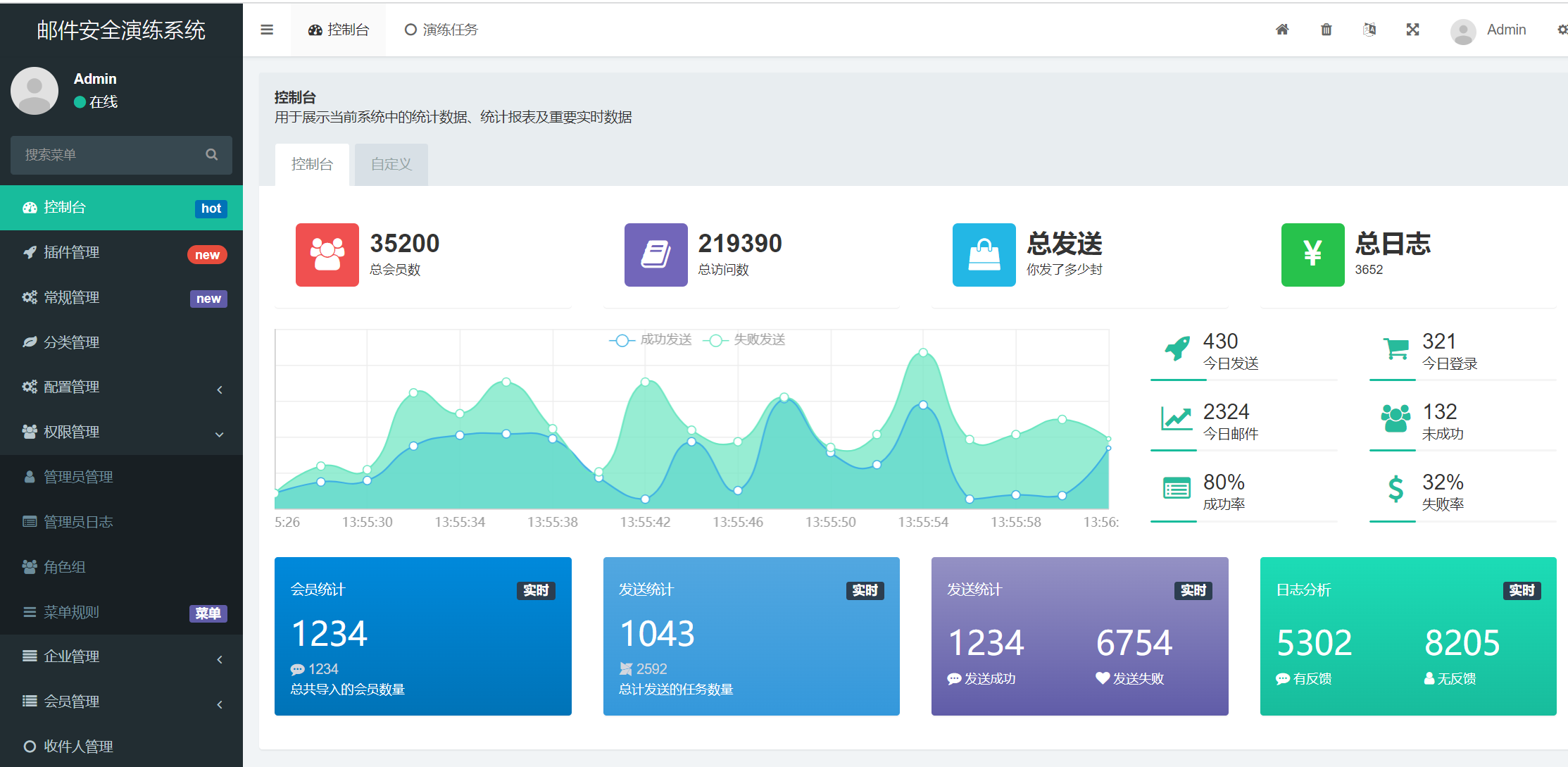Click the cart icon for 今日登录
Image resolution: width=1568 pixels, height=767 pixels.
pos(1396,348)
